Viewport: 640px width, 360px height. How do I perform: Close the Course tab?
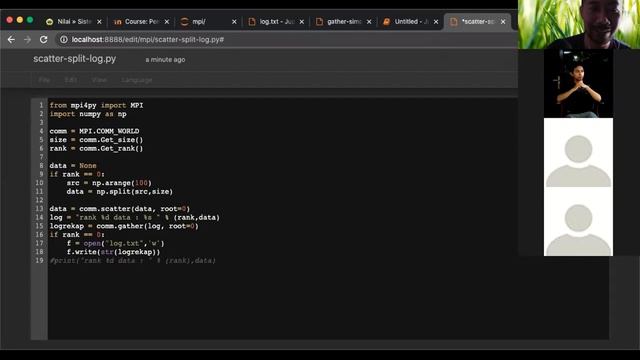[x=167, y=22]
